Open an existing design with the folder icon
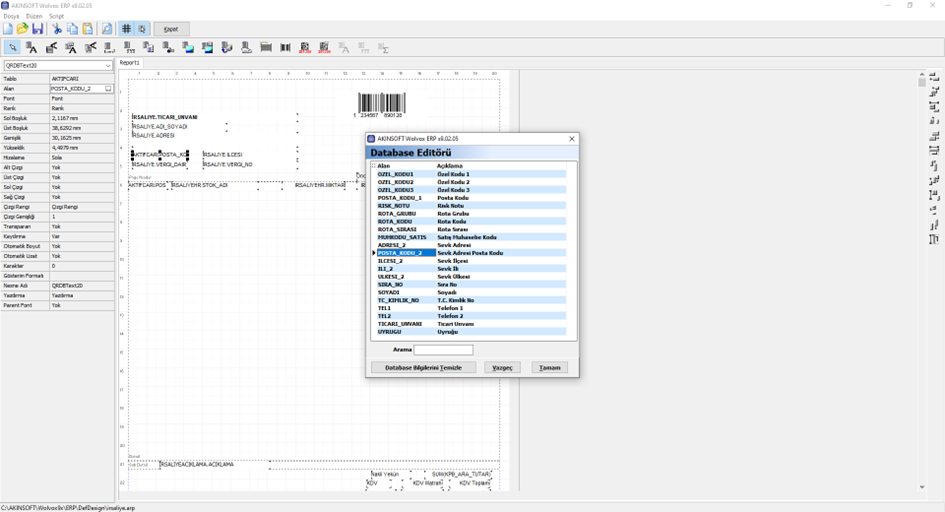Screen dimensions: 945x512 (23, 29)
